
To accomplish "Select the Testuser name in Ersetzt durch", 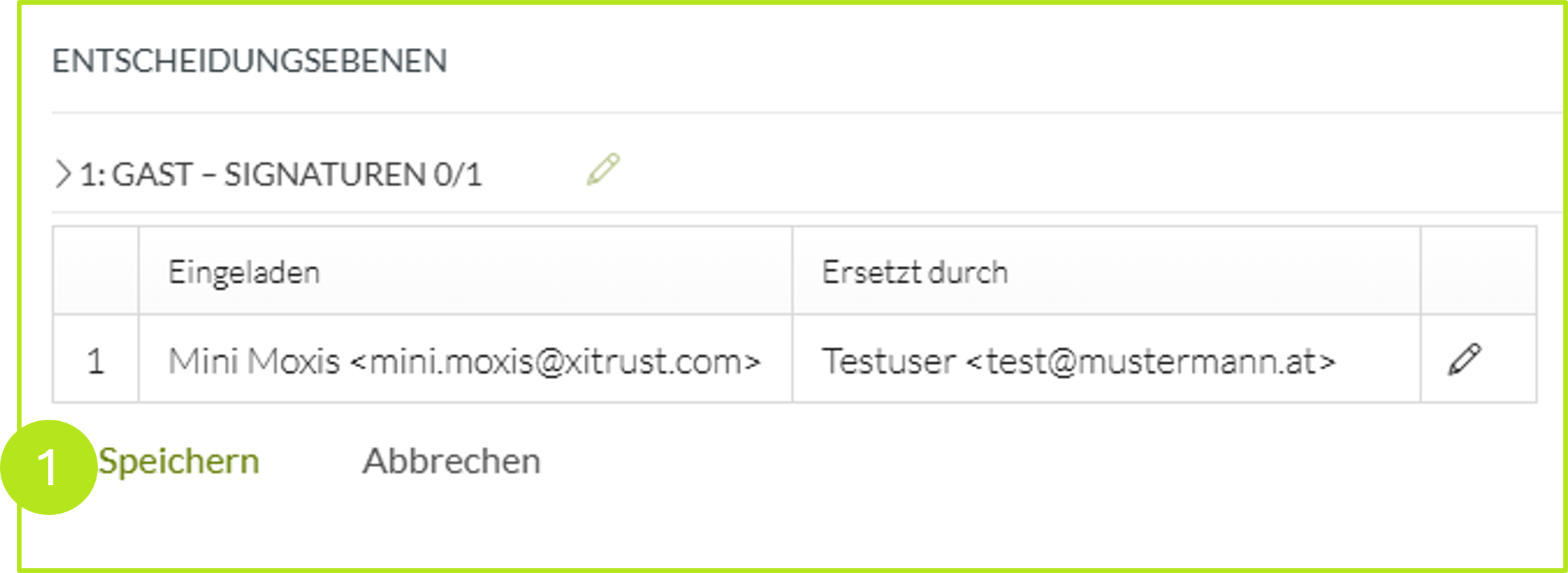I will coord(889,361).
